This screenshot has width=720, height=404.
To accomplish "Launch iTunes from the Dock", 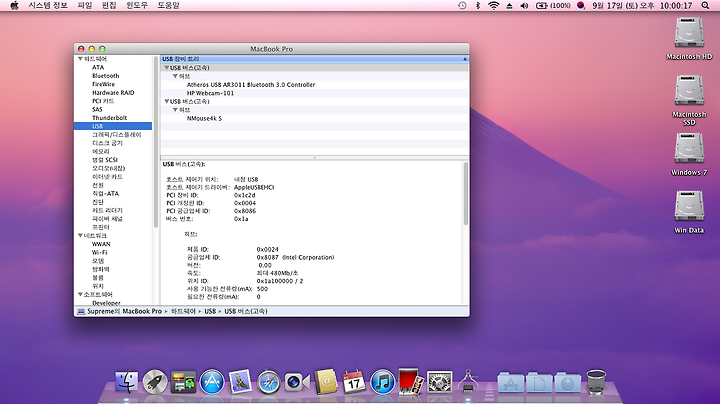I will (382, 382).
